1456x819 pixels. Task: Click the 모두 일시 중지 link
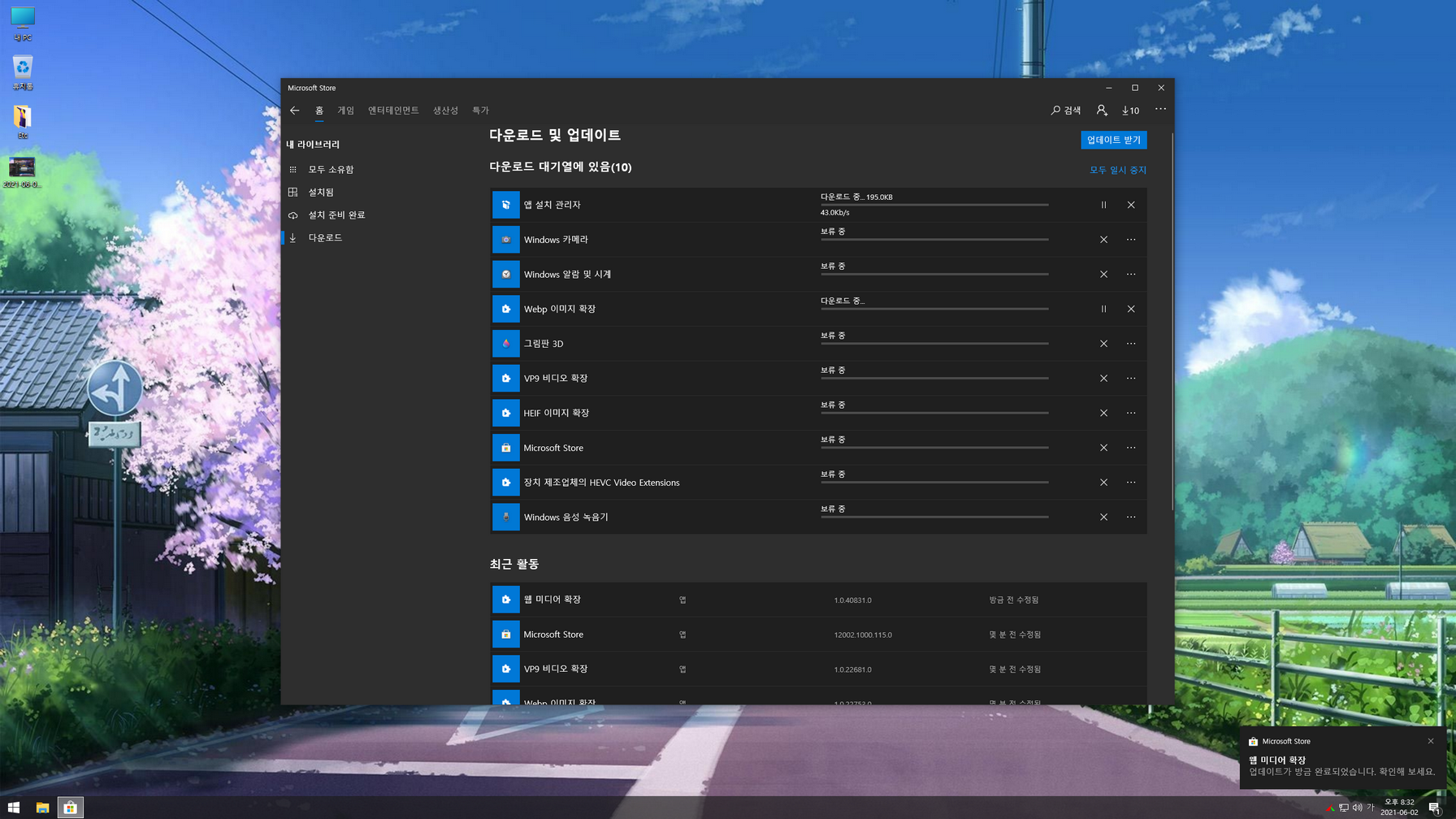tap(1118, 170)
